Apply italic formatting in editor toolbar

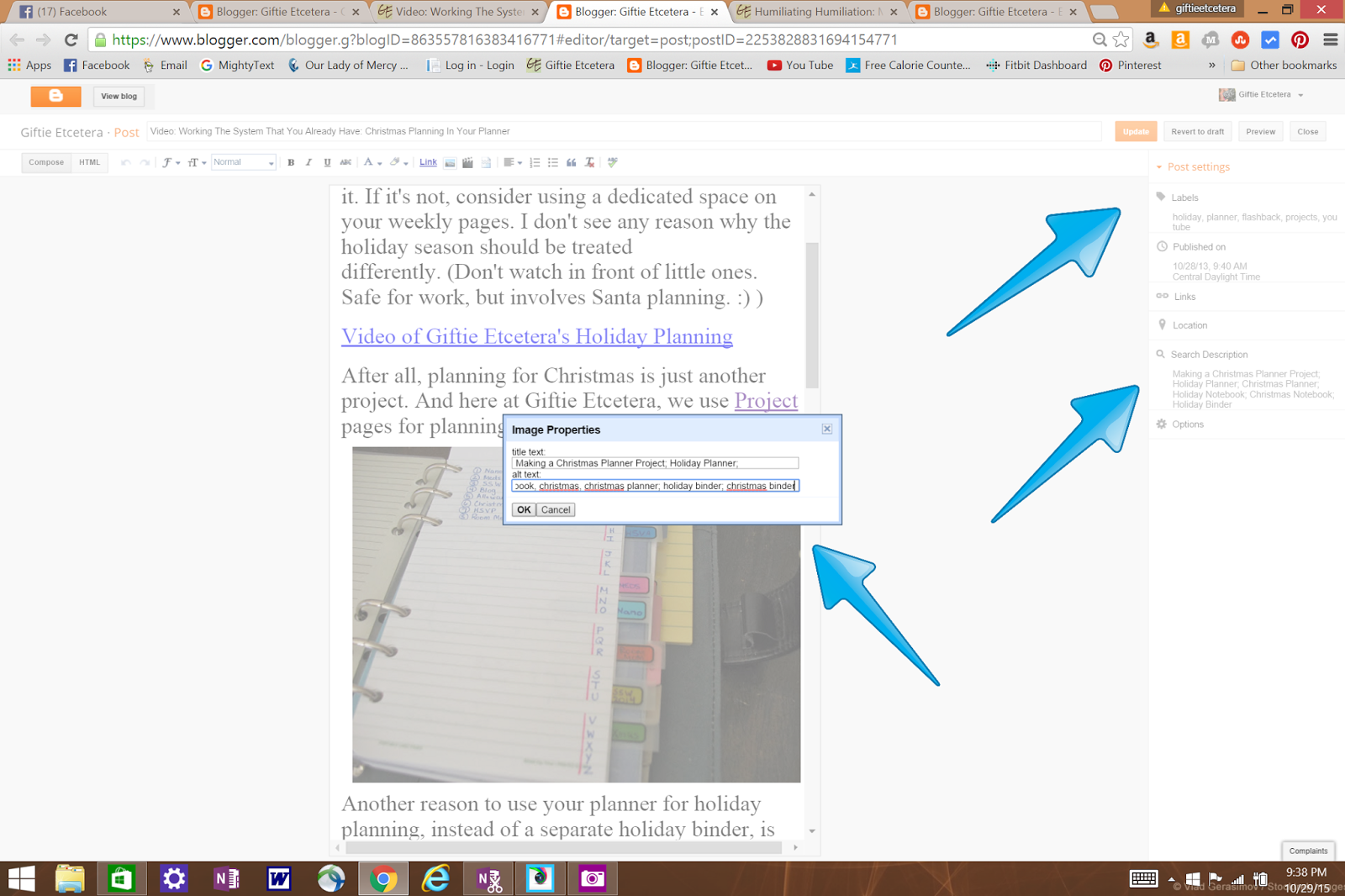tap(309, 162)
